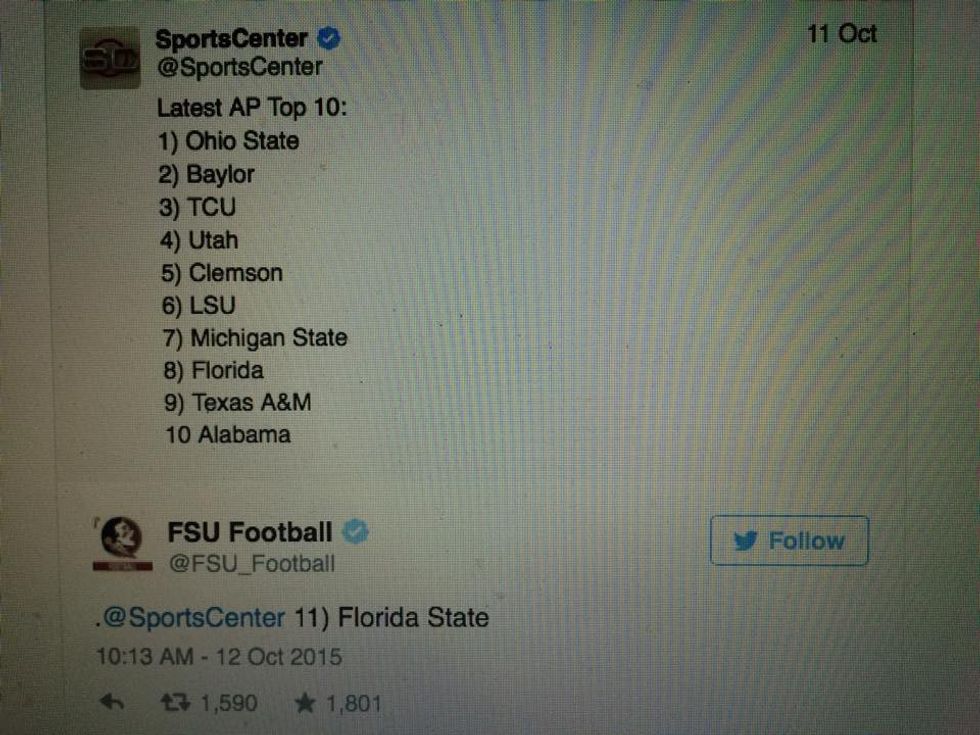View the 1,801 favorites count
Viewport: 980px width, 735px height.
352,703
